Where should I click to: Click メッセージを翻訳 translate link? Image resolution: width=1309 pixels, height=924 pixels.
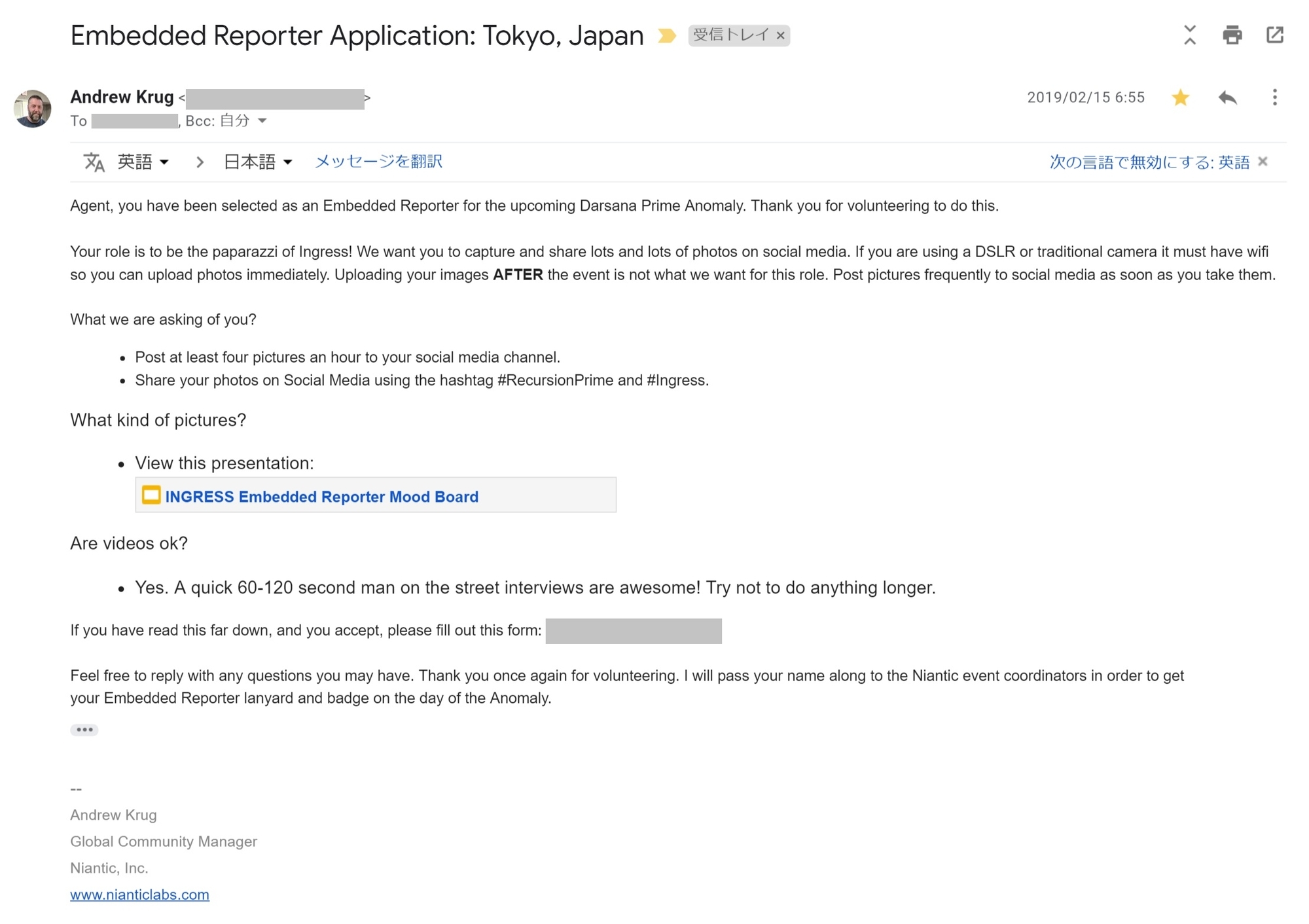(x=379, y=162)
